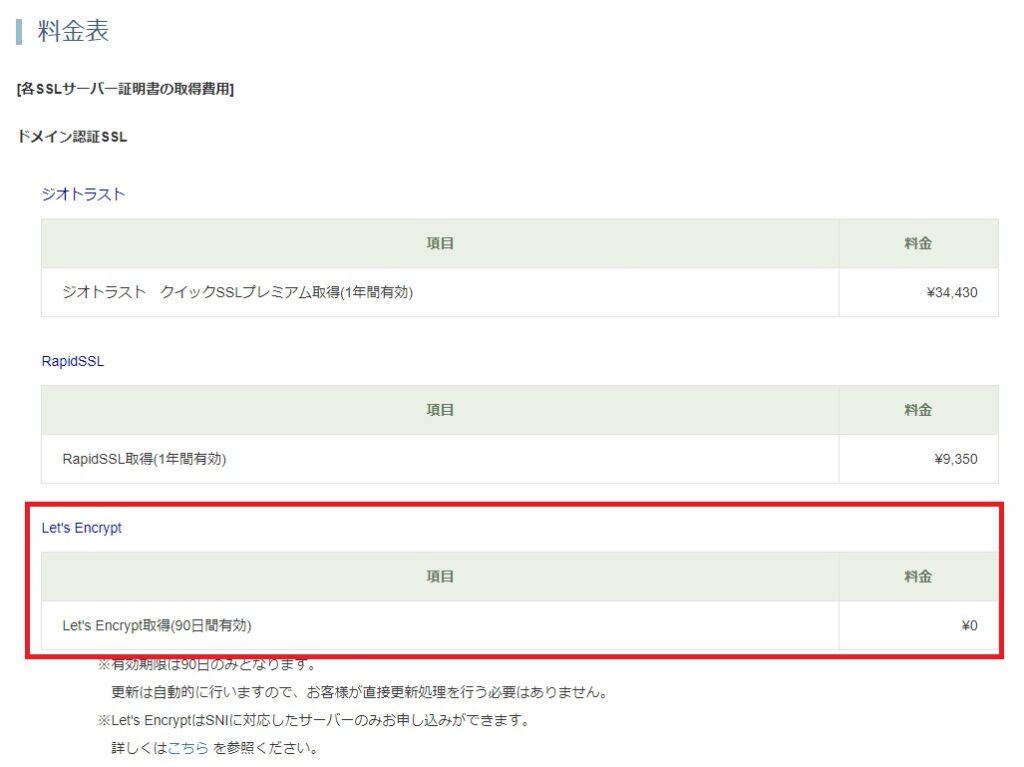Click the note about SNI対応サーバー

[x=314, y=721]
